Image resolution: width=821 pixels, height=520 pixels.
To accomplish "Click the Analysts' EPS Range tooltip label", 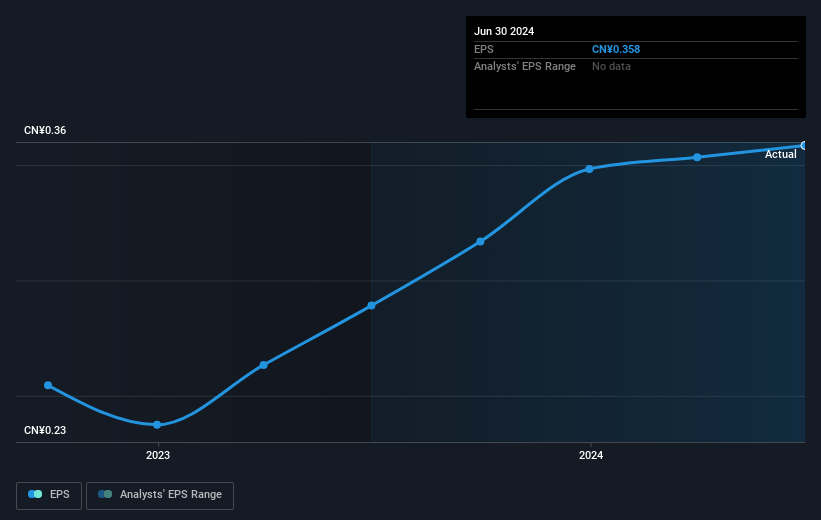I will [x=525, y=67].
